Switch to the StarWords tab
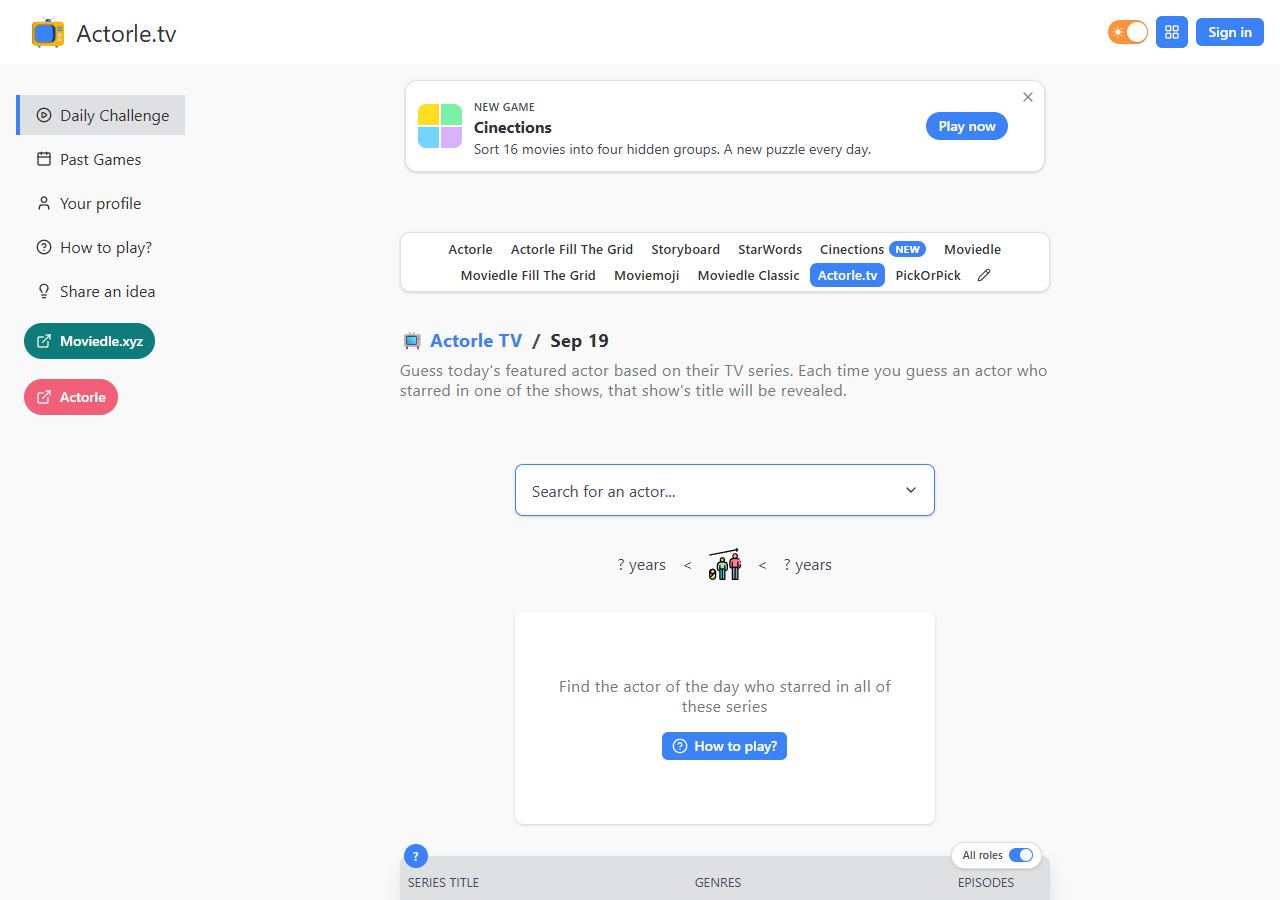 pyautogui.click(x=770, y=249)
